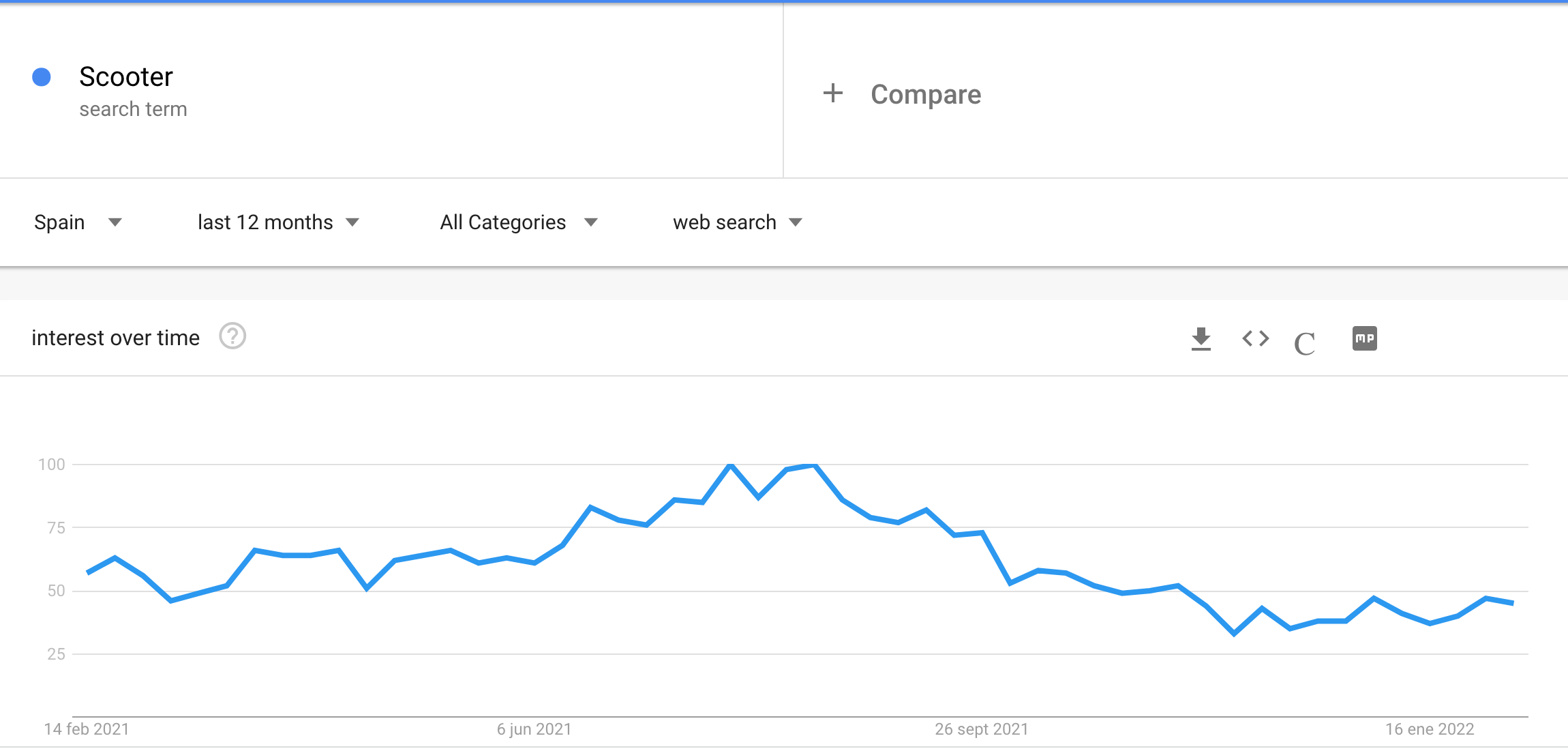
Task: Click the search term indicator under Scooter
Action: 134,108
